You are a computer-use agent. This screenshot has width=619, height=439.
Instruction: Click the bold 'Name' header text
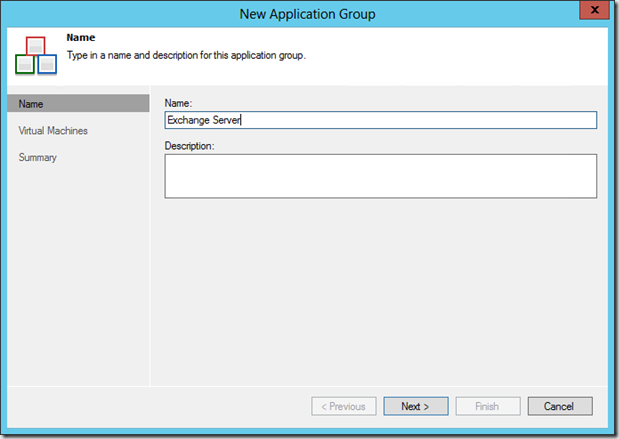click(81, 38)
